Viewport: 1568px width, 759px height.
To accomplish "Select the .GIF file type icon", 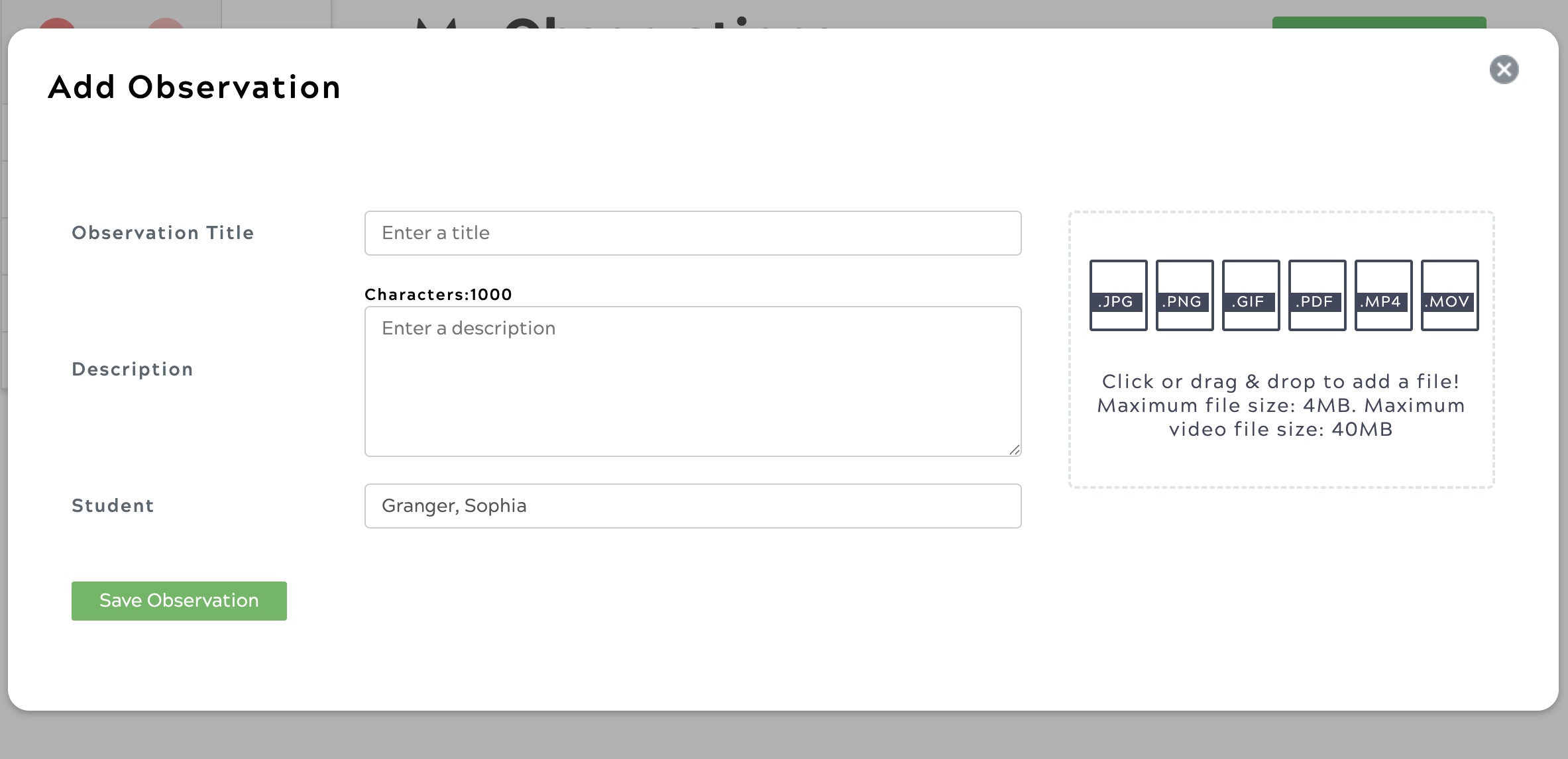I will (x=1251, y=295).
